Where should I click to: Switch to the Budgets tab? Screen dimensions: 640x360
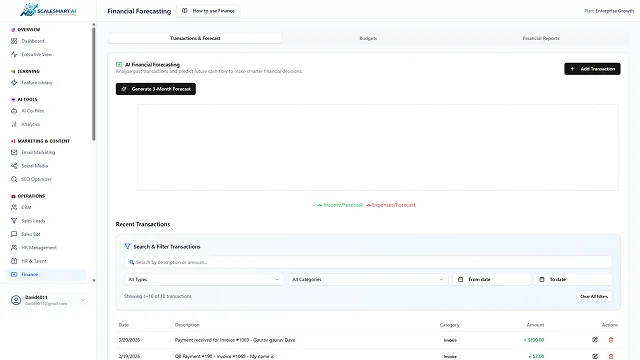click(x=368, y=38)
